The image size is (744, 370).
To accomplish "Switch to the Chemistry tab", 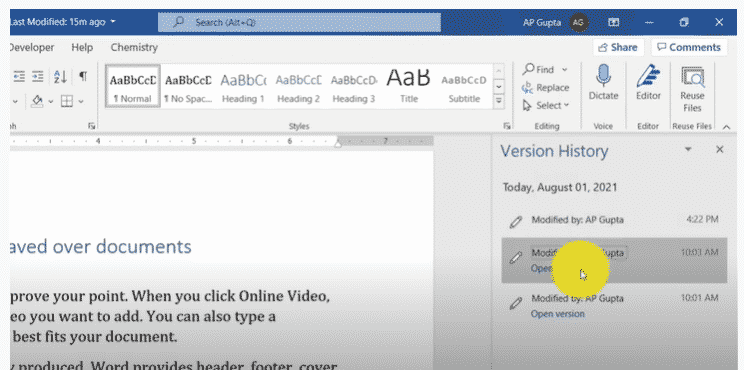I will (134, 47).
